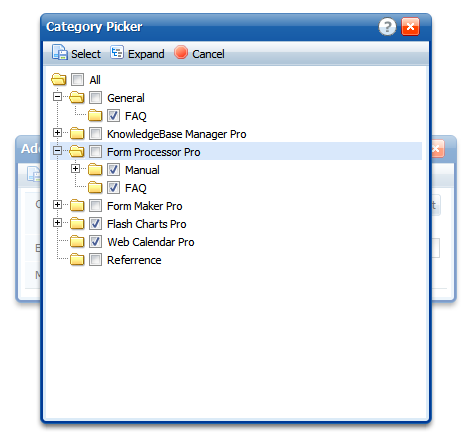Click the Referrence folder icon
468x434 pixels.
(77, 260)
